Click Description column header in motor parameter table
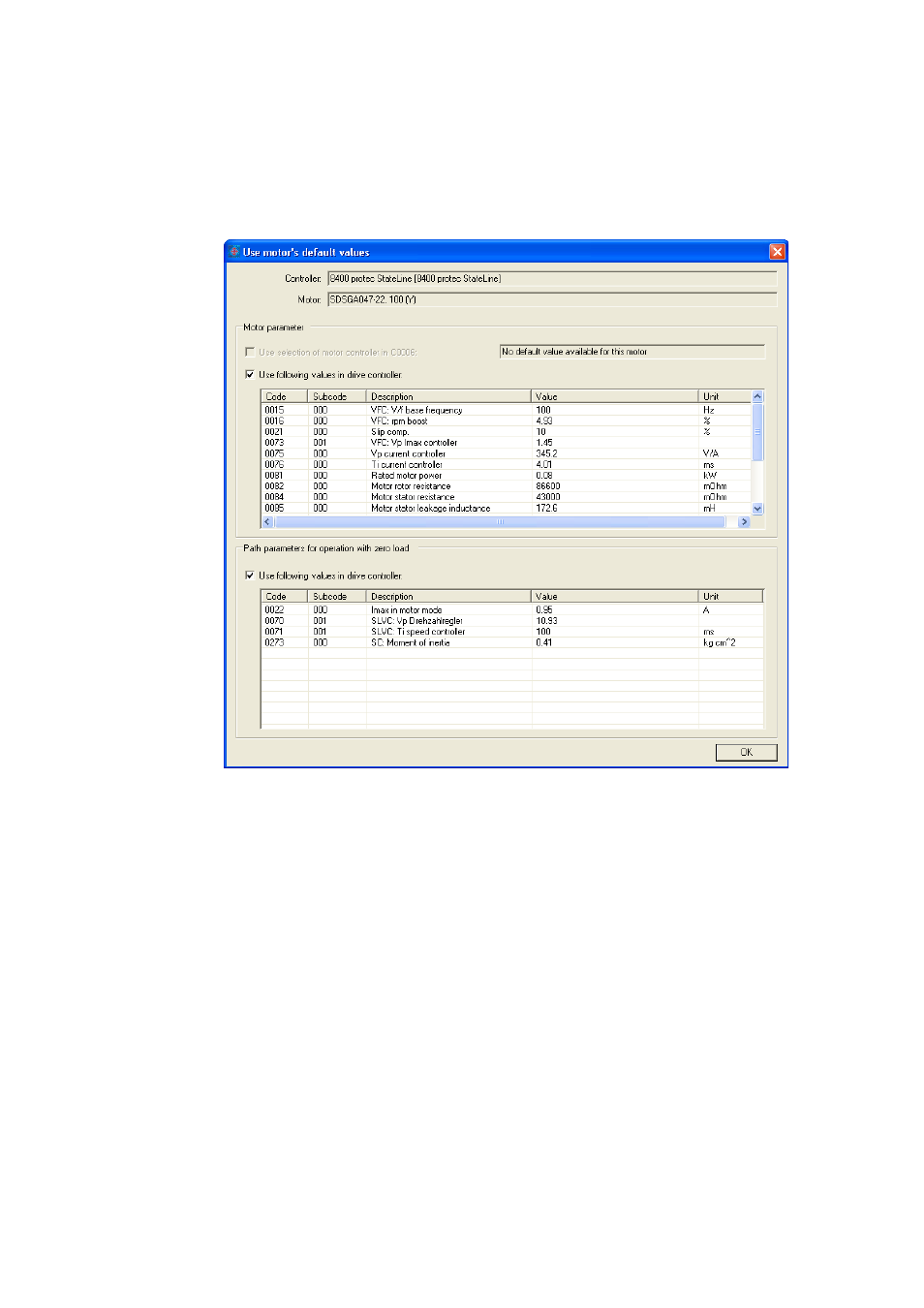The height and width of the screenshot is (1308, 924). click(x=448, y=396)
